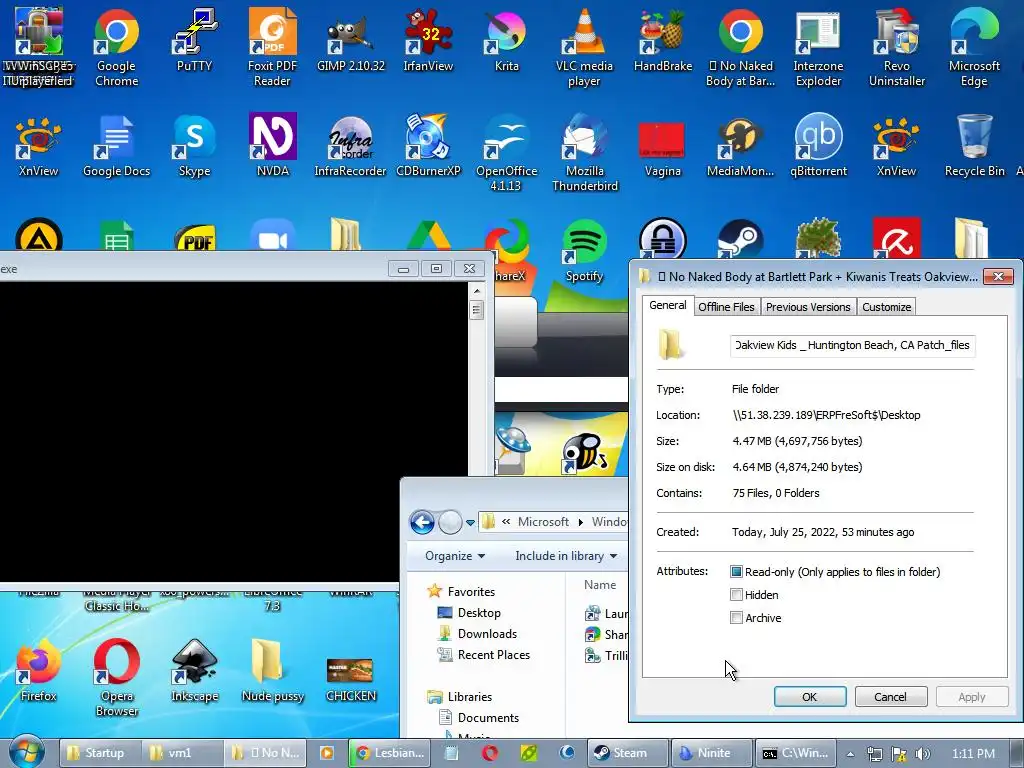Open the Organize menu in Explorer
This screenshot has width=1024, height=768.
point(455,556)
